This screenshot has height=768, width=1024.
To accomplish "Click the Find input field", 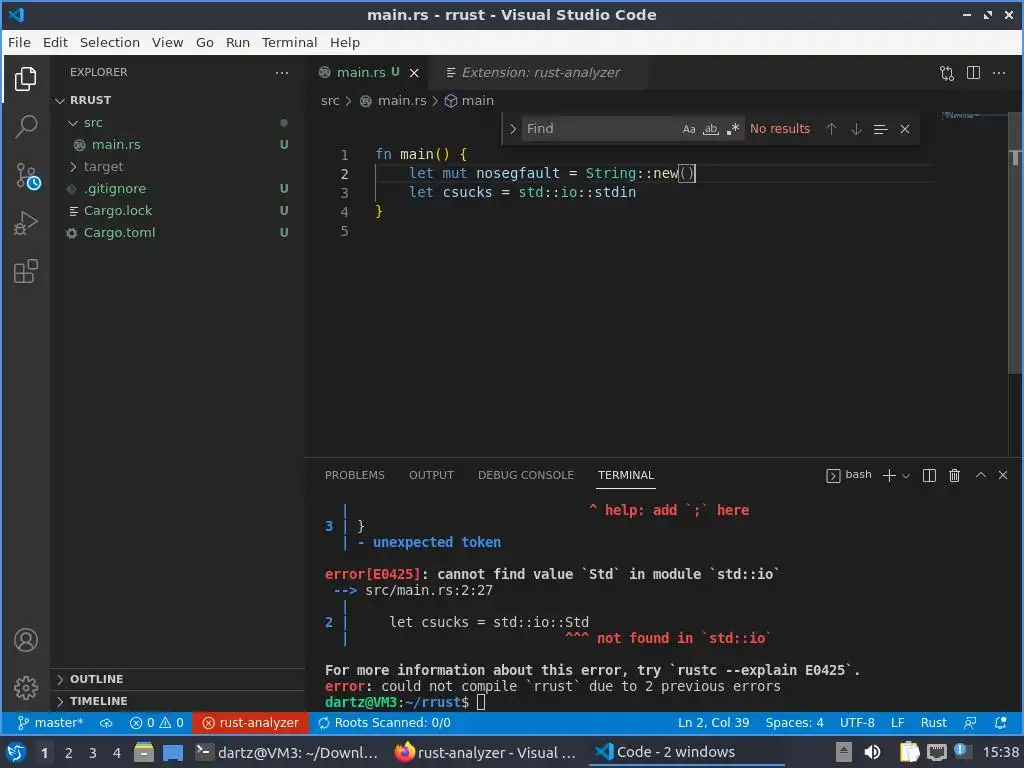I will [600, 129].
